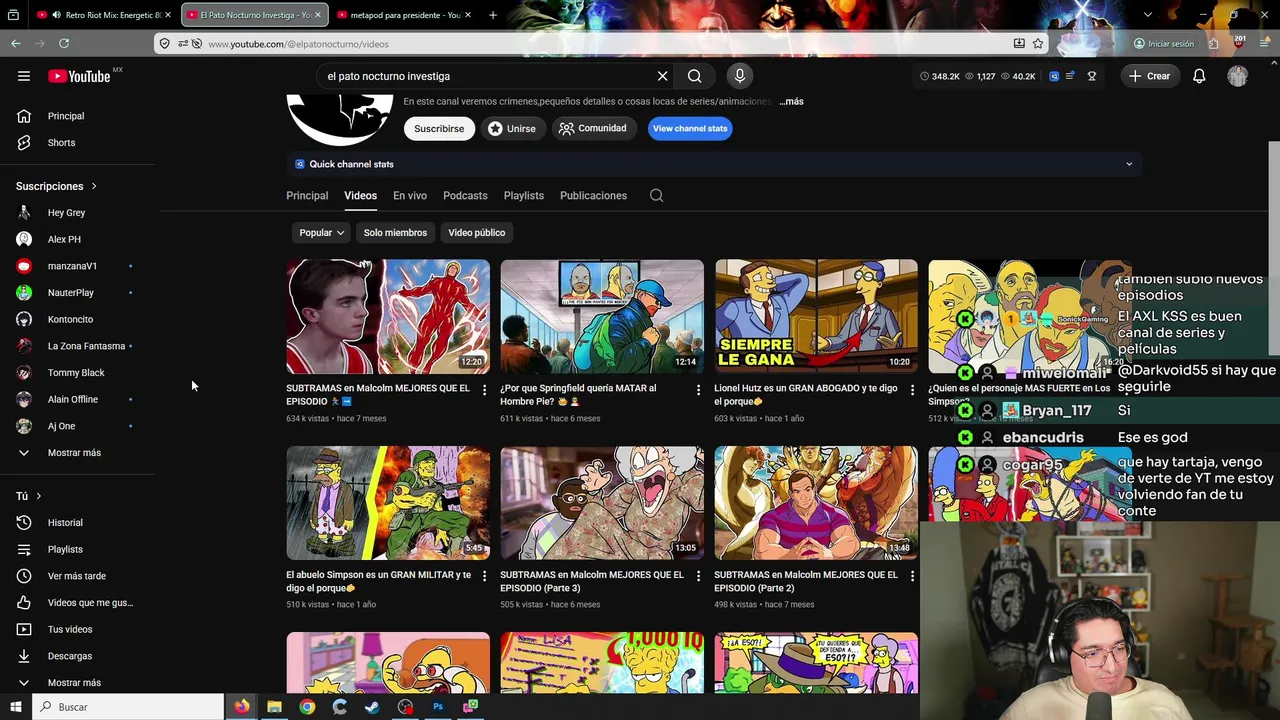Open Firefox application menu
This screenshot has width=1280, height=720.
[1263, 43]
